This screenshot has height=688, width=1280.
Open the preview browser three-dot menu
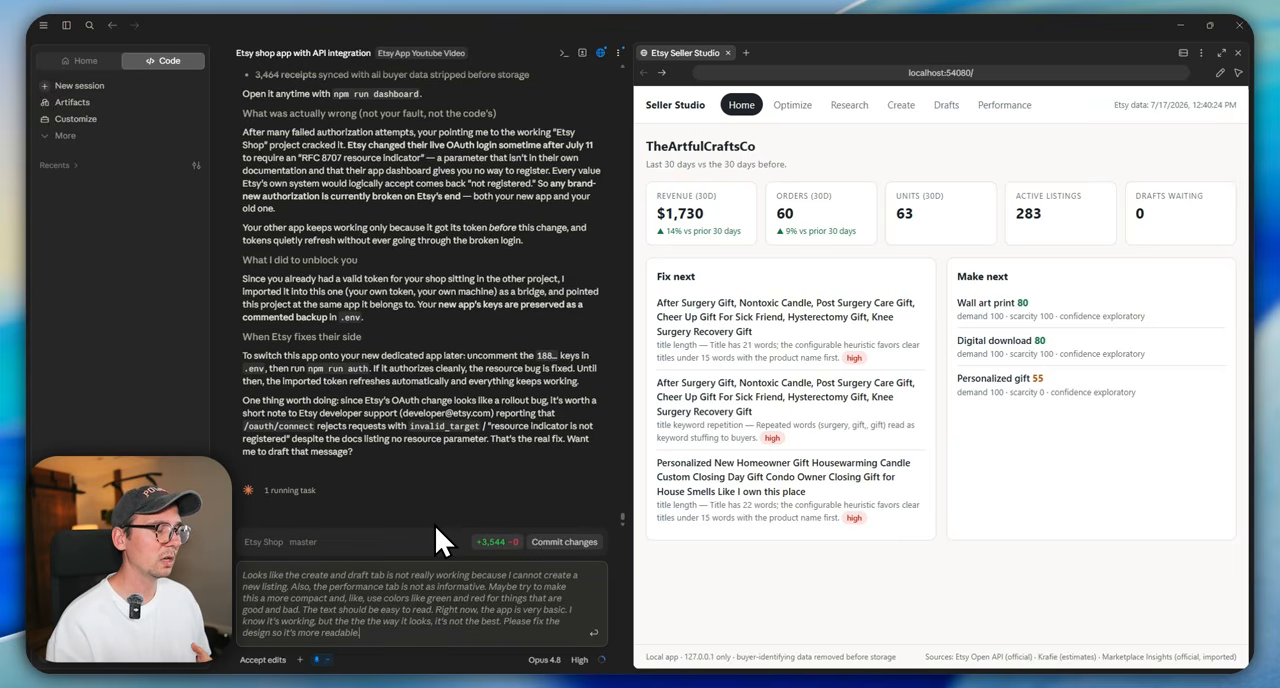pos(1201,53)
